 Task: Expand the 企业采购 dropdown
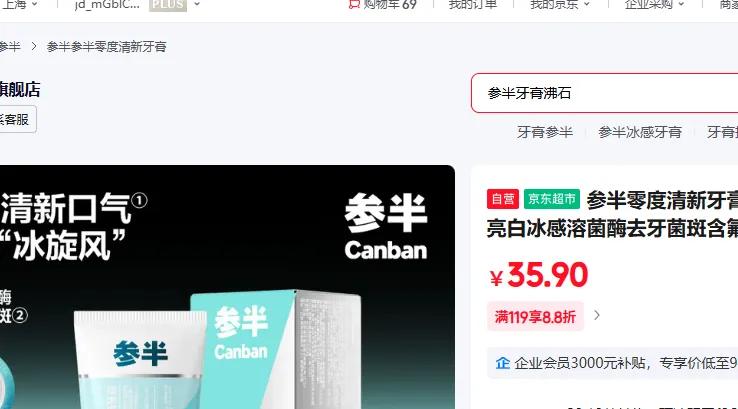click(654, 4)
